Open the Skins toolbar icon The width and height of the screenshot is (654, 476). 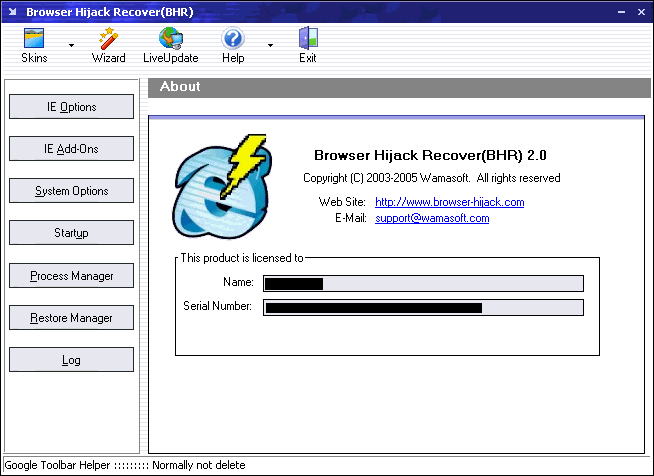pyautogui.click(x=34, y=45)
